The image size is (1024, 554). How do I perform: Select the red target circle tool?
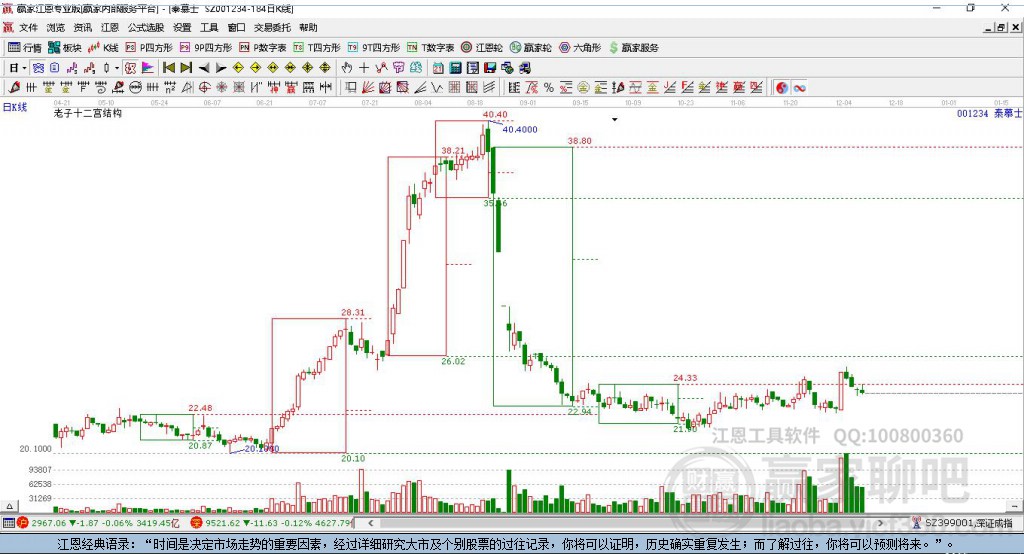pyautogui.click(x=204, y=88)
